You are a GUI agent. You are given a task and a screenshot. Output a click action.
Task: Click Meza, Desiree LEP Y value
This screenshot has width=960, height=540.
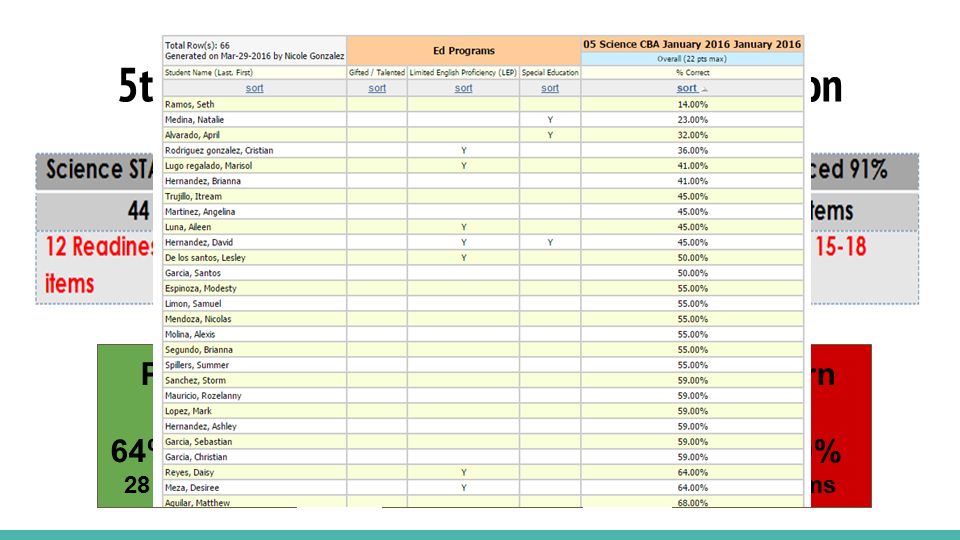(x=463, y=487)
